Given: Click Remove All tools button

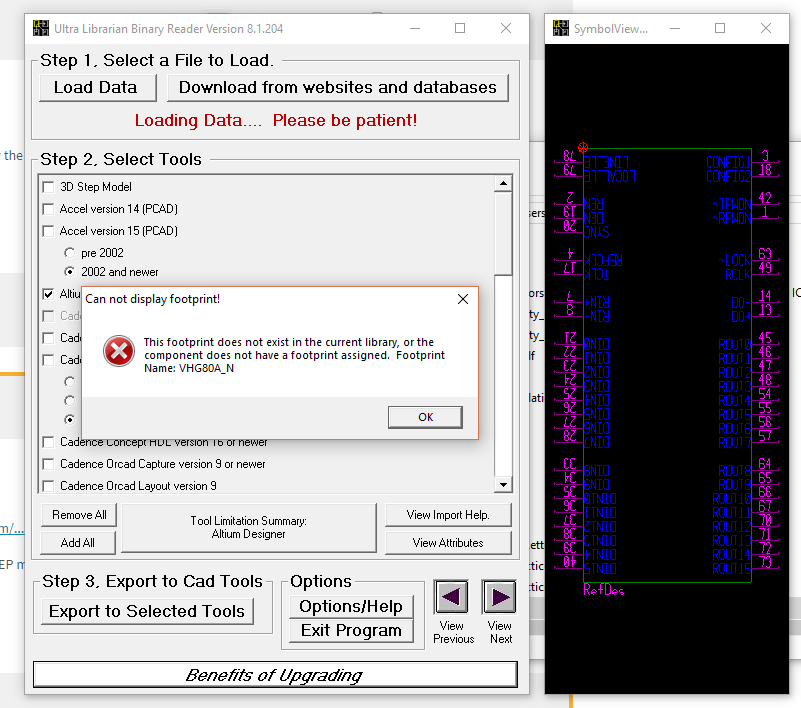Looking at the screenshot, I should coord(79,515).
